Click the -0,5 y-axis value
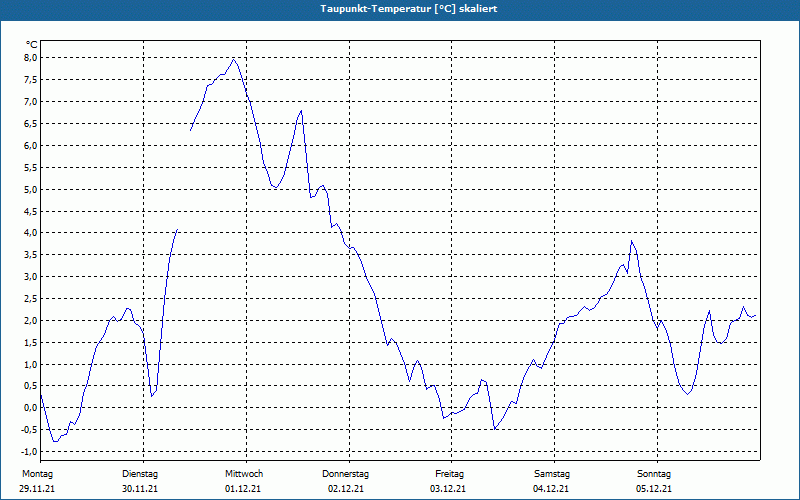The image size is (800, 500). [x=30, y=430]
